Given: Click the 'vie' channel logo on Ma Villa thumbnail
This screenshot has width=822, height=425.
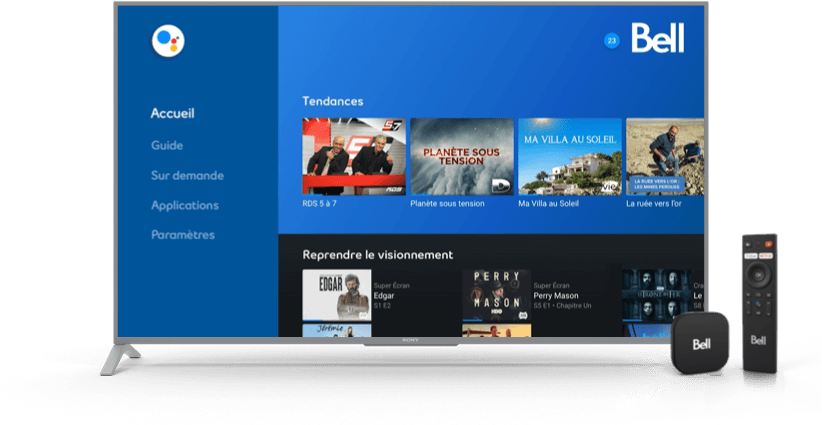Looking at the screenshot, I should click(609, 186).
